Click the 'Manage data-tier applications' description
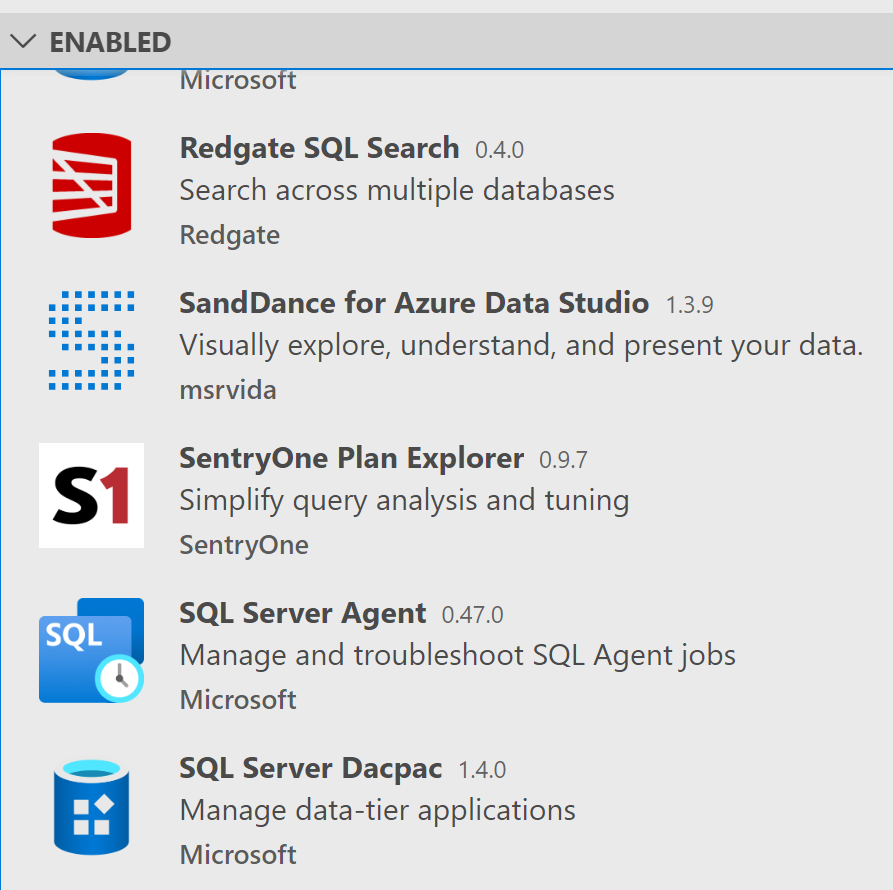 [378, 810]
